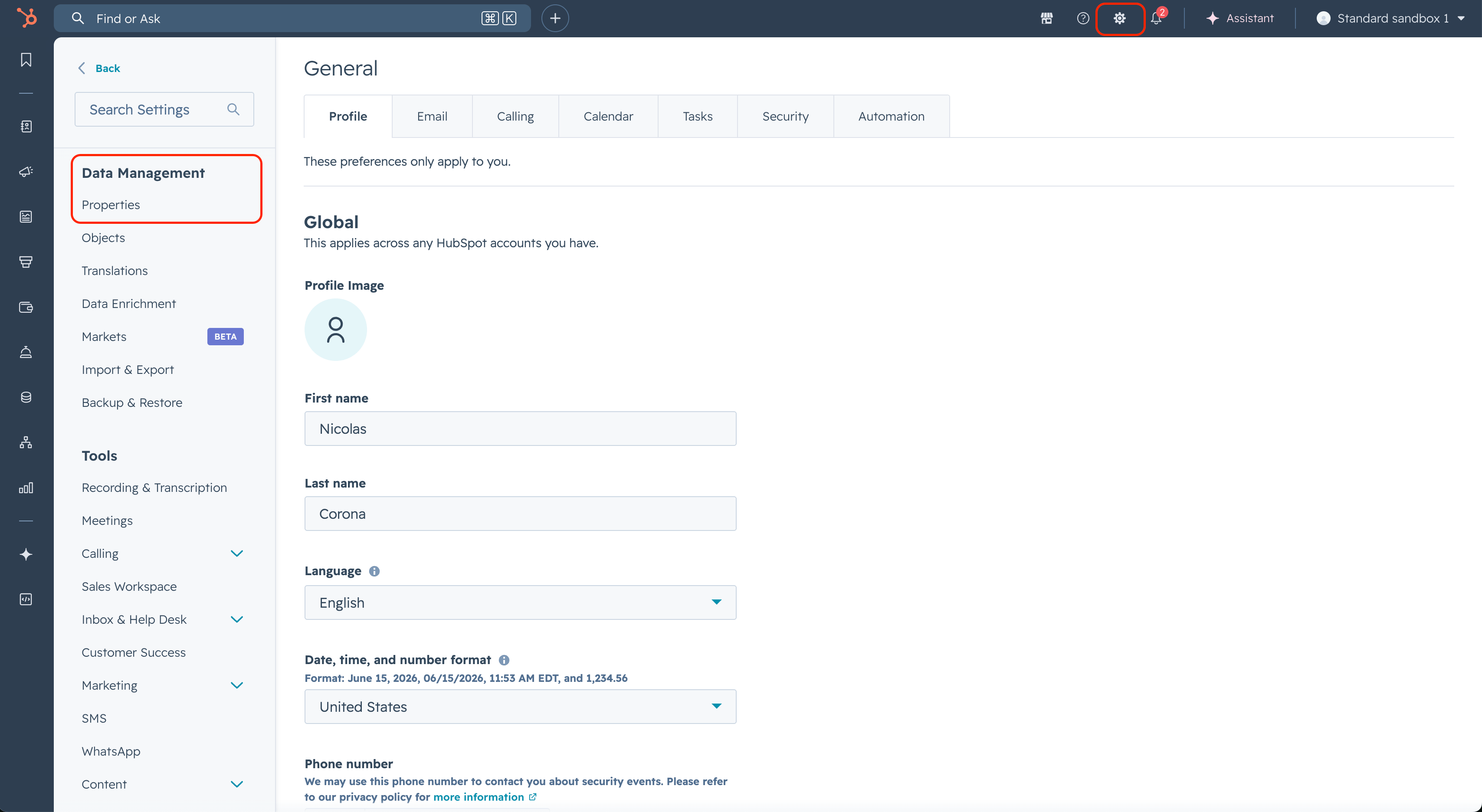Open Recording & Transcription settings
The width and height of the screenshot is (1482, 812).
(x=154, y=487)
